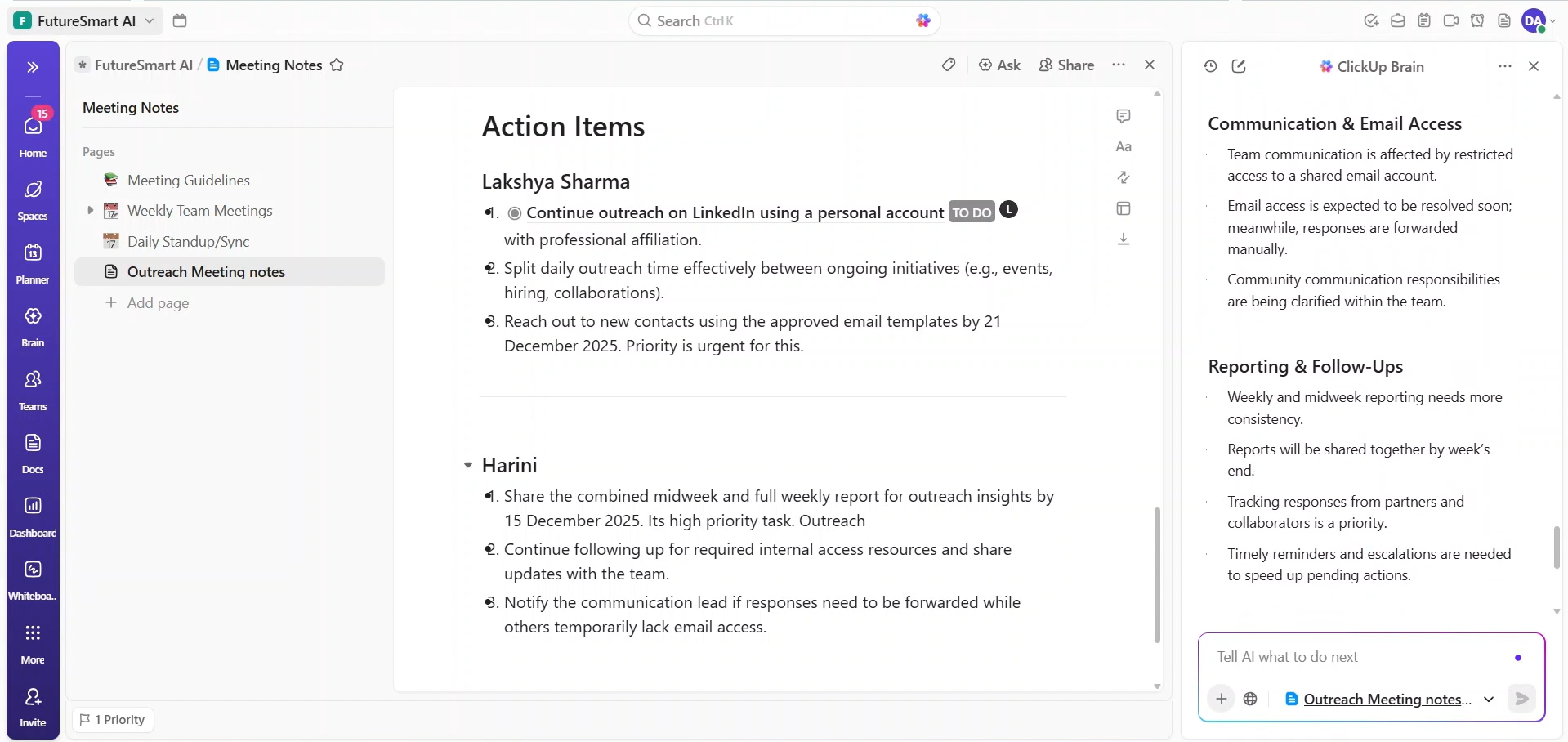
Task: Expand the Weekly Team Meetings page tree
Action: [x=90, y=211]
